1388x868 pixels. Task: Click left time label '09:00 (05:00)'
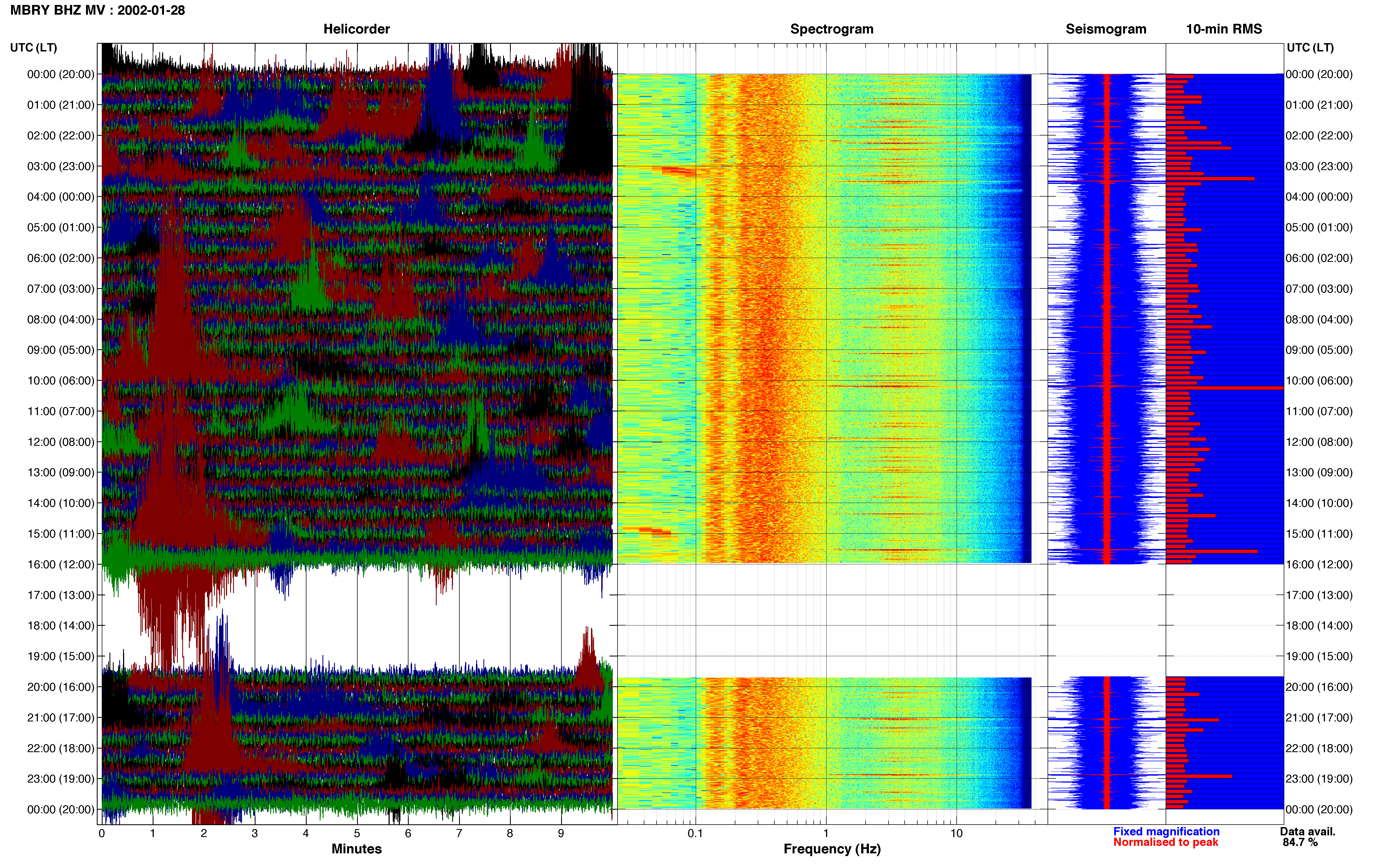pos(61,350)
